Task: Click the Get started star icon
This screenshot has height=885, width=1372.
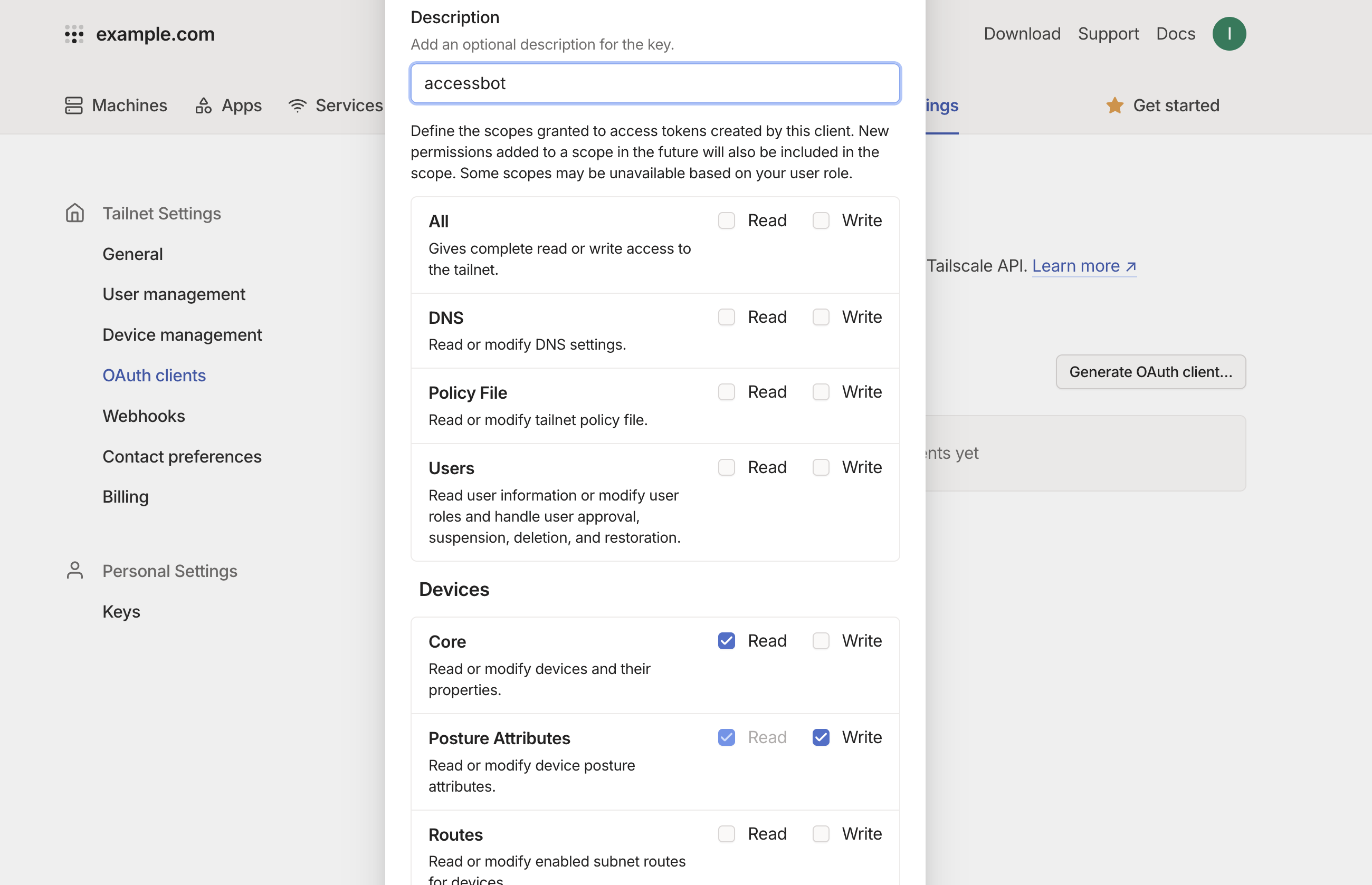Action: pos(1115,105)
